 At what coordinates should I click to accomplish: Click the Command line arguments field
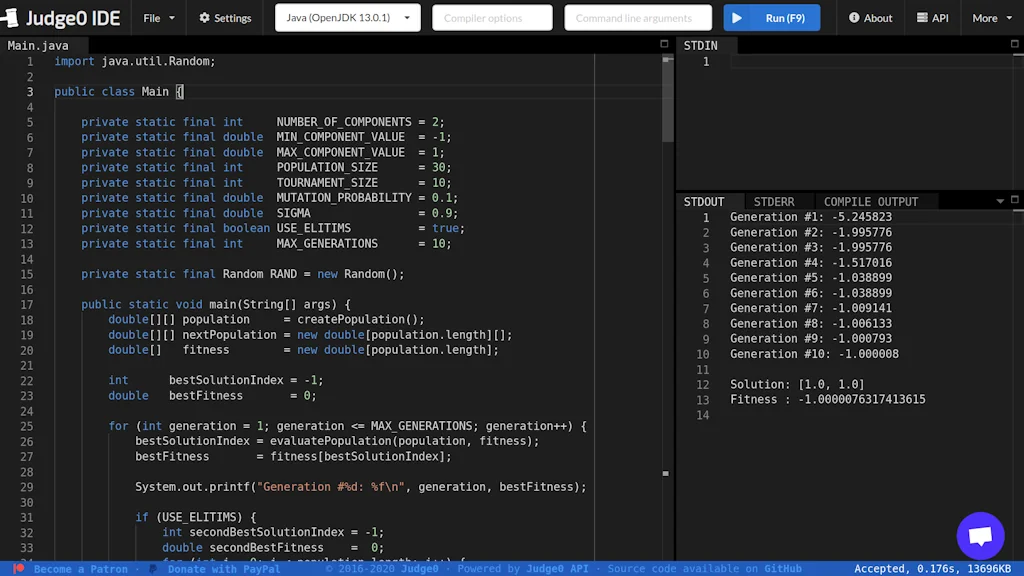pos(637,17)
